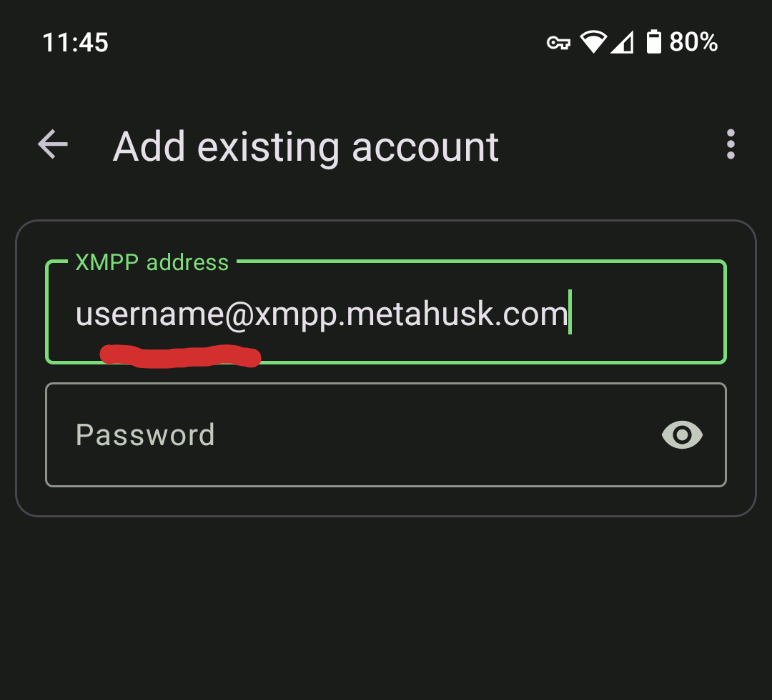Tap the "Add existing account" title
This screenshot has height=700, width=772.
pos(306,147)
